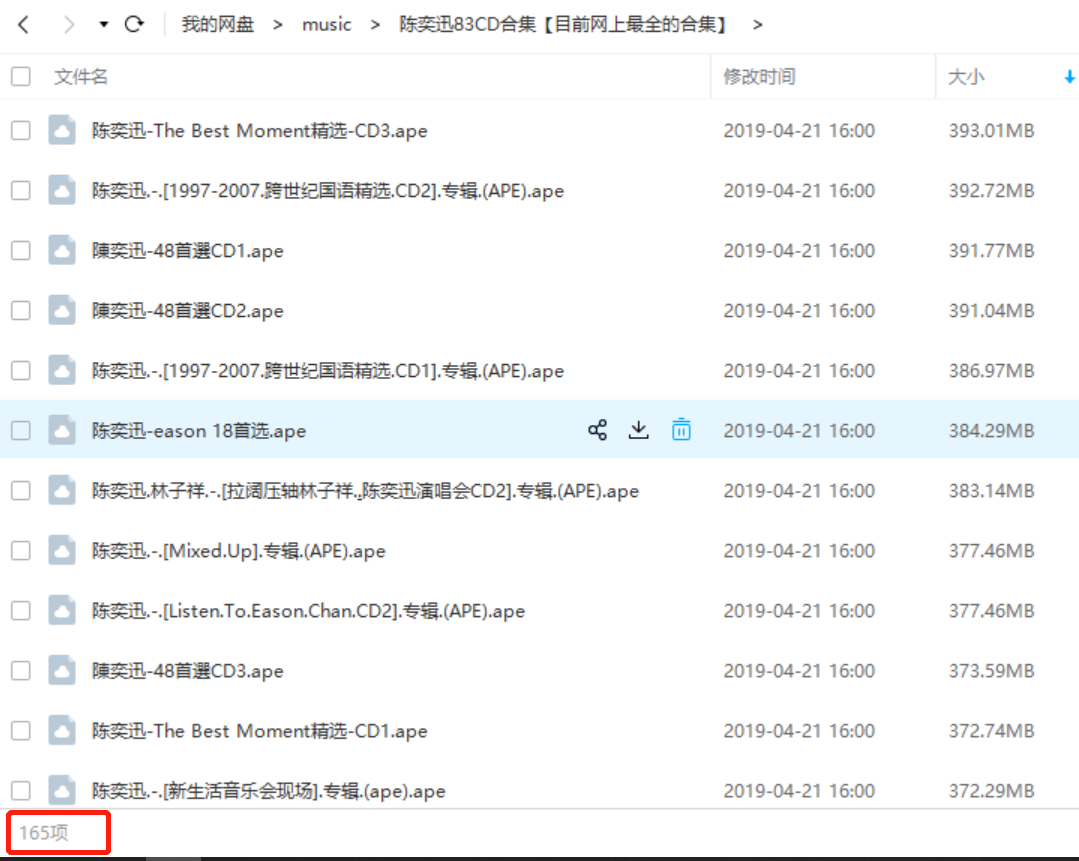Check the box for 陈奕迅-eason 18首选.ape
The width and height of the screenshot is (1079, 861).
point(21,431)
